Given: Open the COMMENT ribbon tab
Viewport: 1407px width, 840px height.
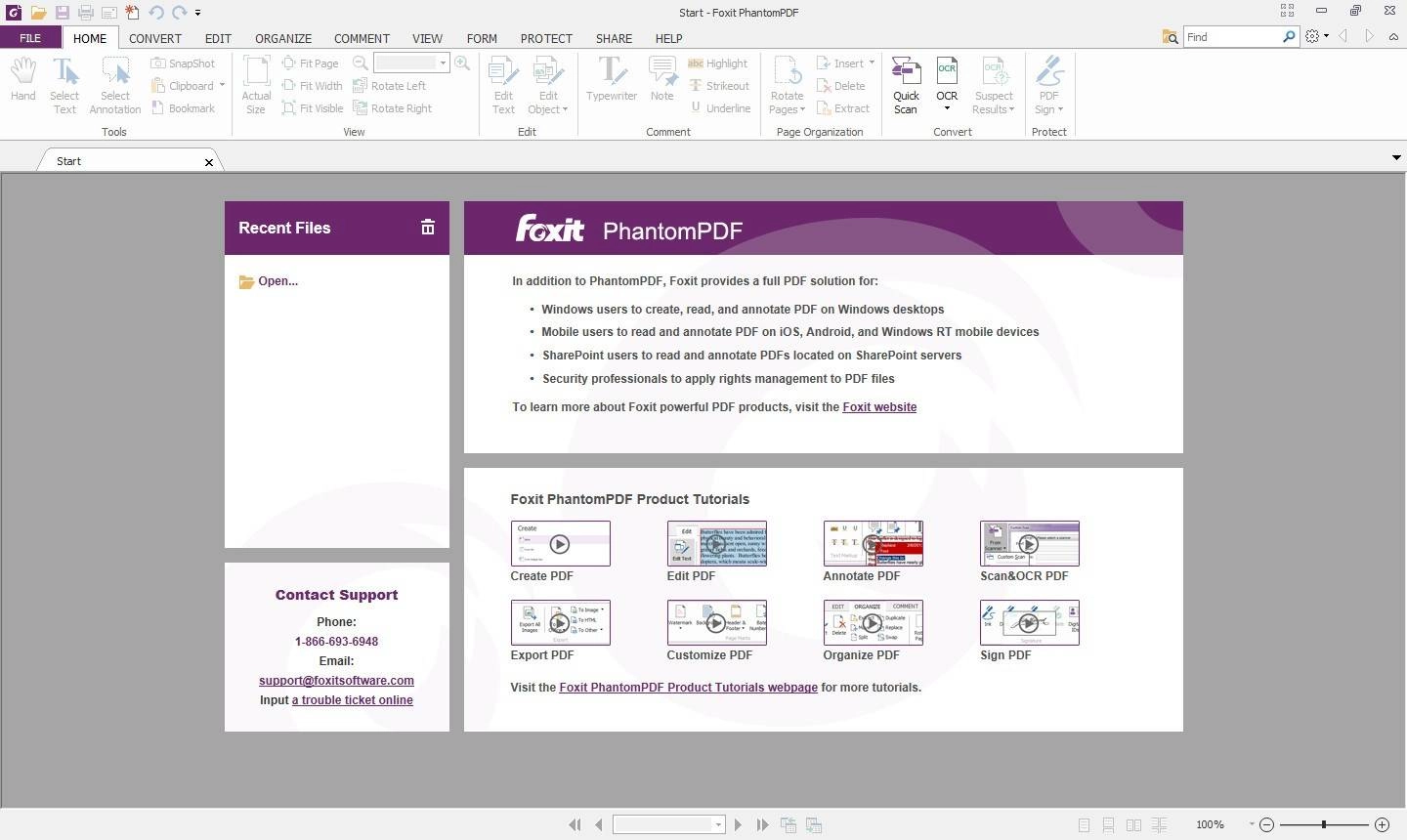Looking at the screenshot, I should (x=362, y=38).
